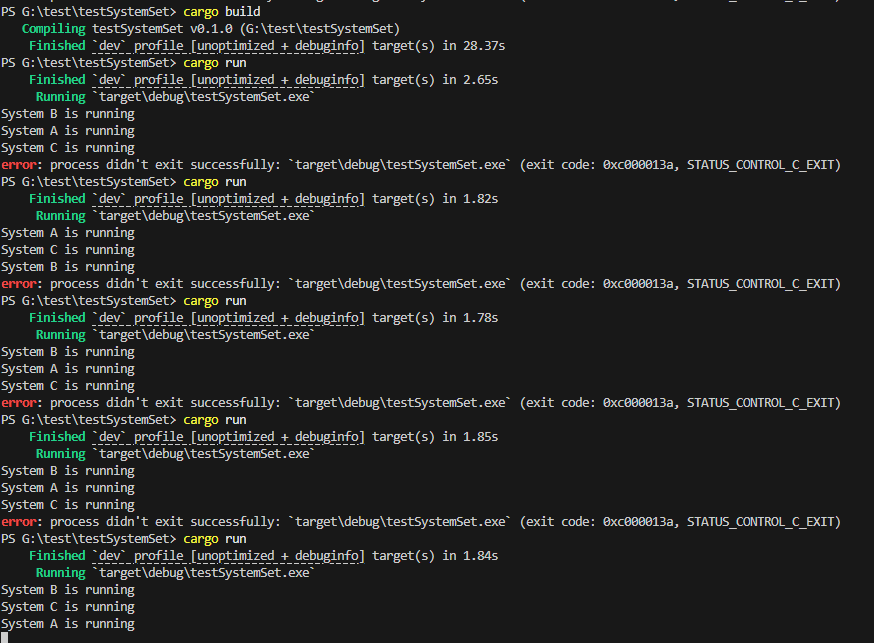The image size is (874, 643).
Task: Click the '(G:\test\testSystemSet)' path after v0.1.0
Action: (320, 29)
